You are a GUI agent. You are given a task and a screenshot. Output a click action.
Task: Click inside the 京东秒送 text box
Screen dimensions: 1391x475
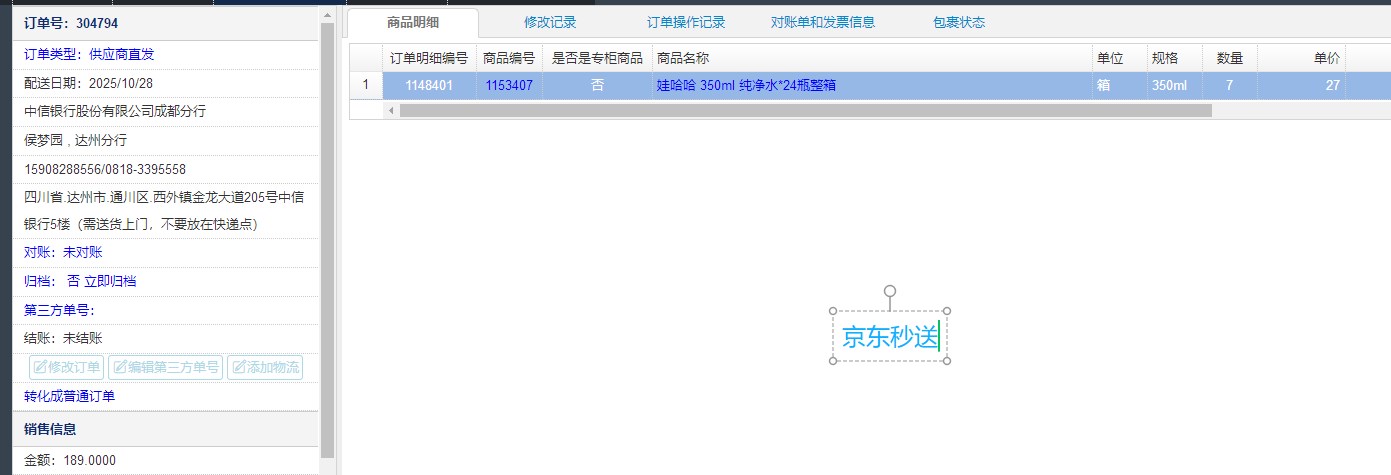tap(889, 337)
